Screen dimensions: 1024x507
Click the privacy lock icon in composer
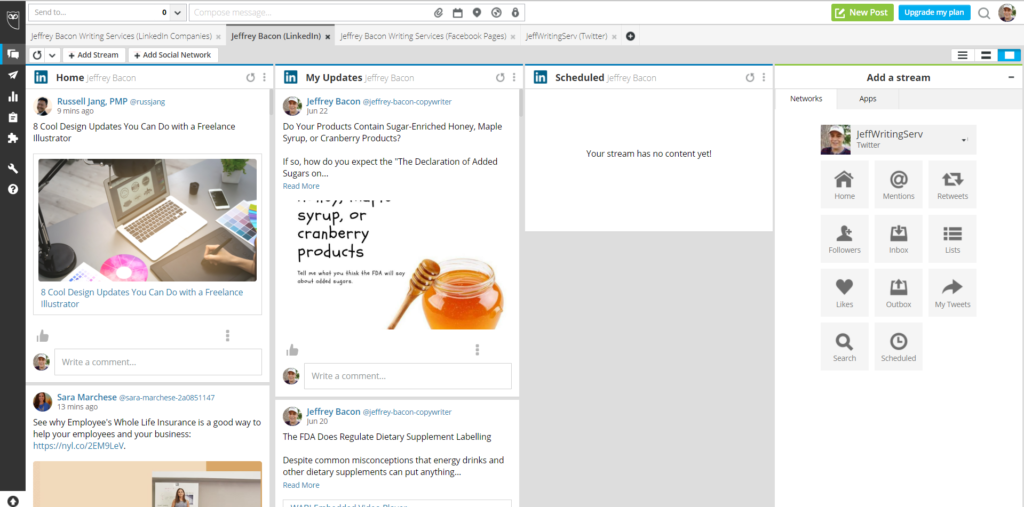click(x=515, y=12)
